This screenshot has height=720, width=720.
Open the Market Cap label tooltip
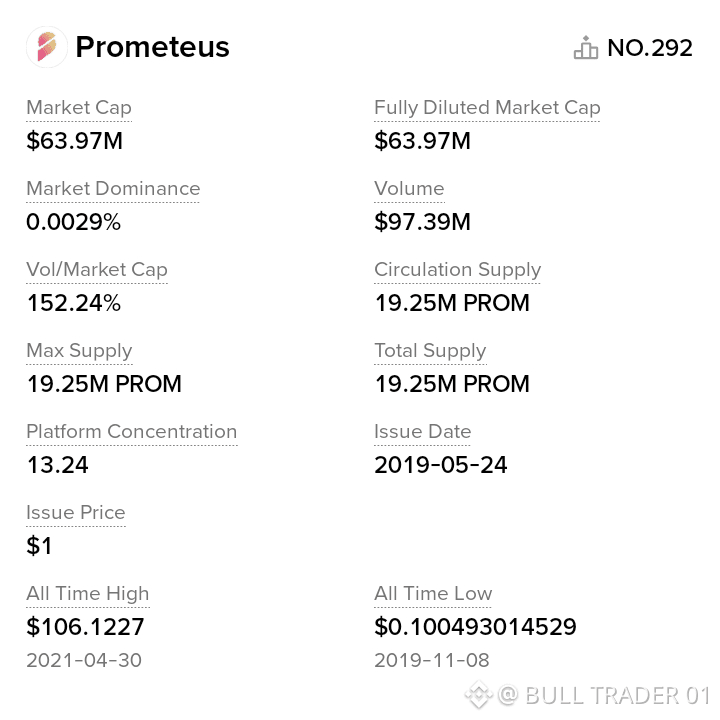[79, 107]
